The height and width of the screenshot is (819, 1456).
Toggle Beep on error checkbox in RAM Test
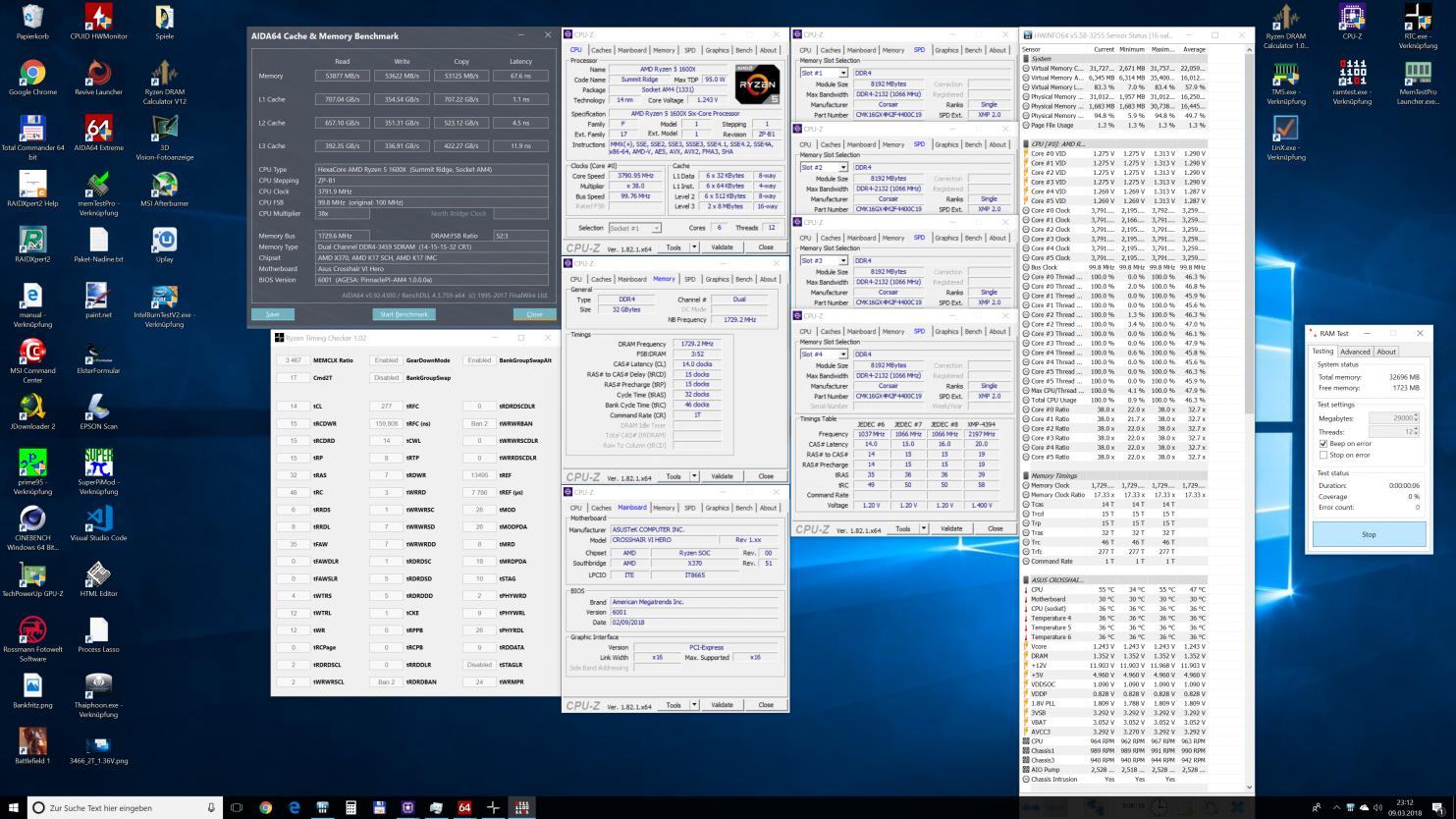click(1323, 444)
